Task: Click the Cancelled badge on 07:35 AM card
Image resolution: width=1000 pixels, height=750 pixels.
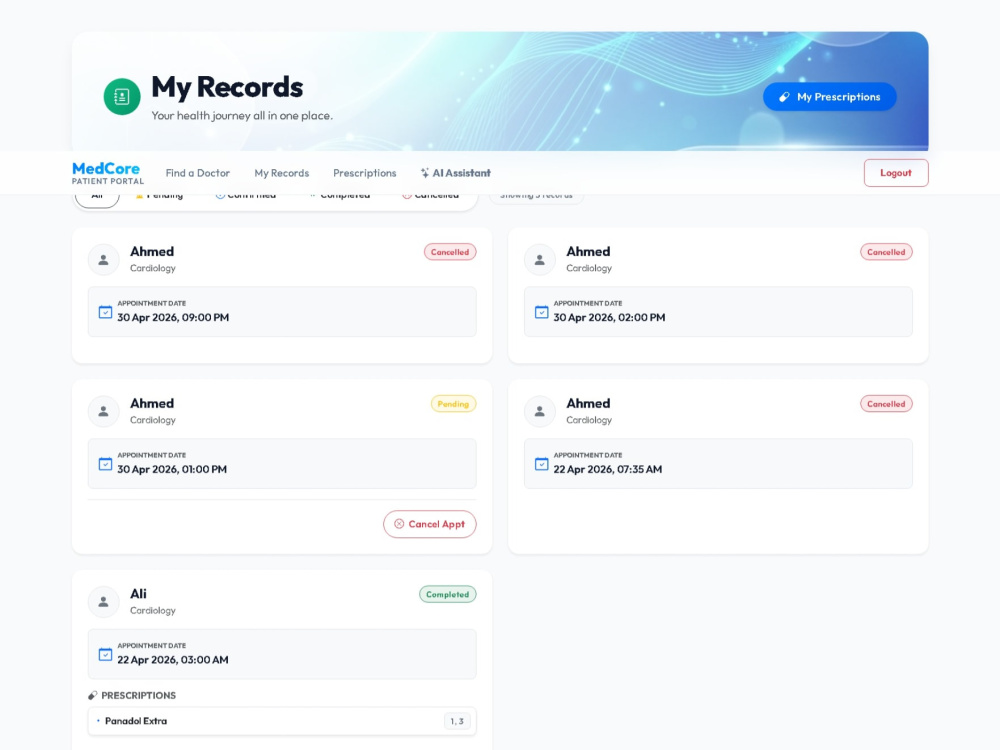Action: pos(886,404)
